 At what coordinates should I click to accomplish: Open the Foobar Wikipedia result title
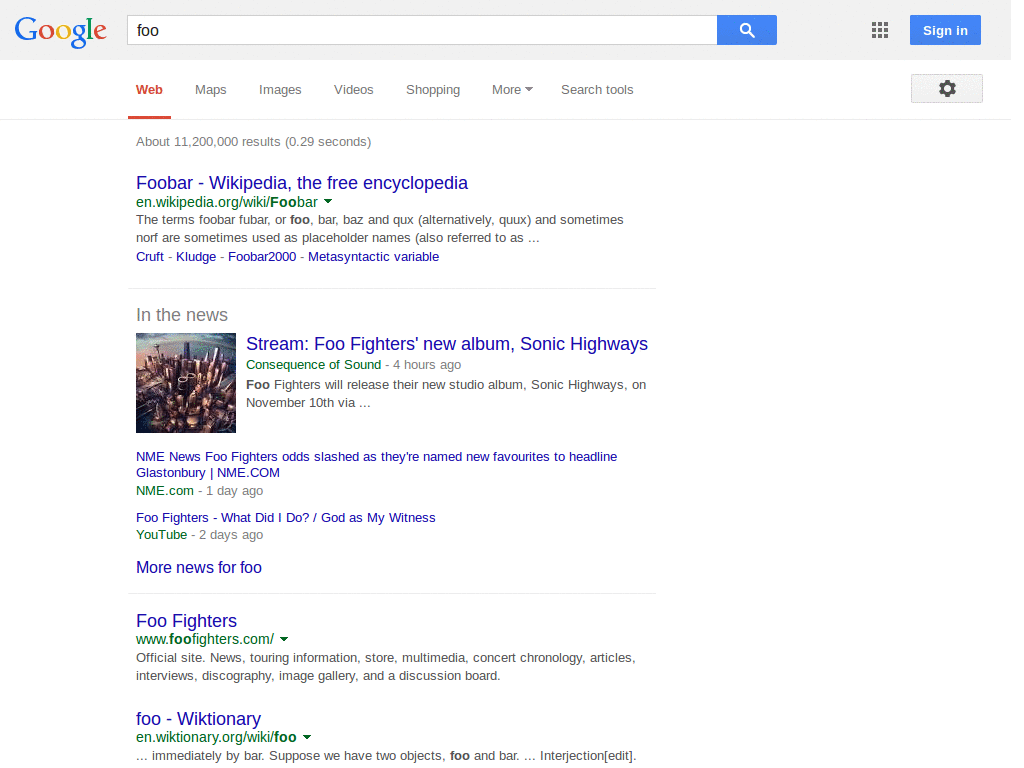click(302, 183)
